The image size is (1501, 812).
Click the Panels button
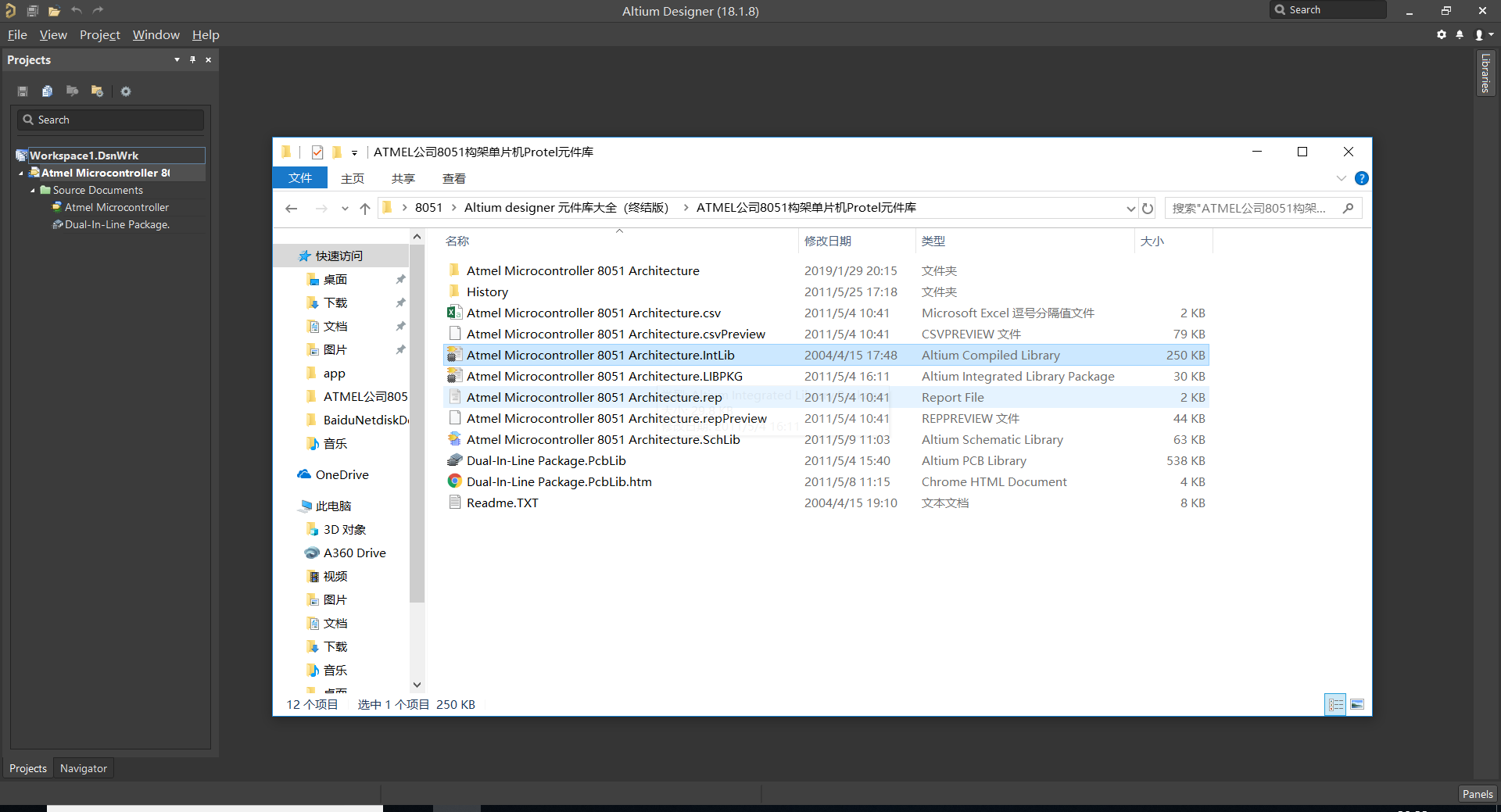point(1478,794)
